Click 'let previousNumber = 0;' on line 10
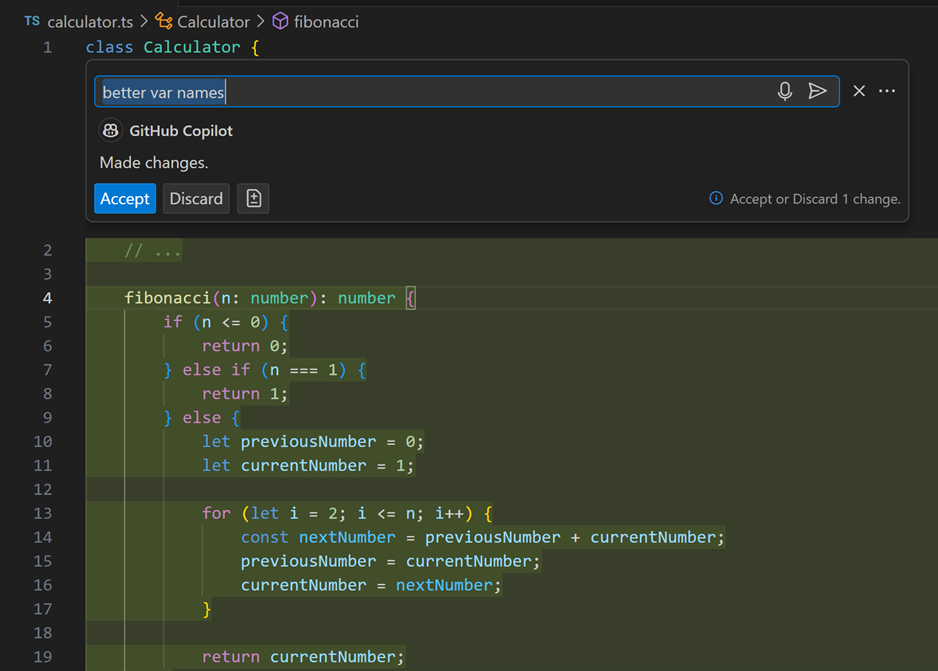This screenshot has width=938, height=671. pos(313,442)
